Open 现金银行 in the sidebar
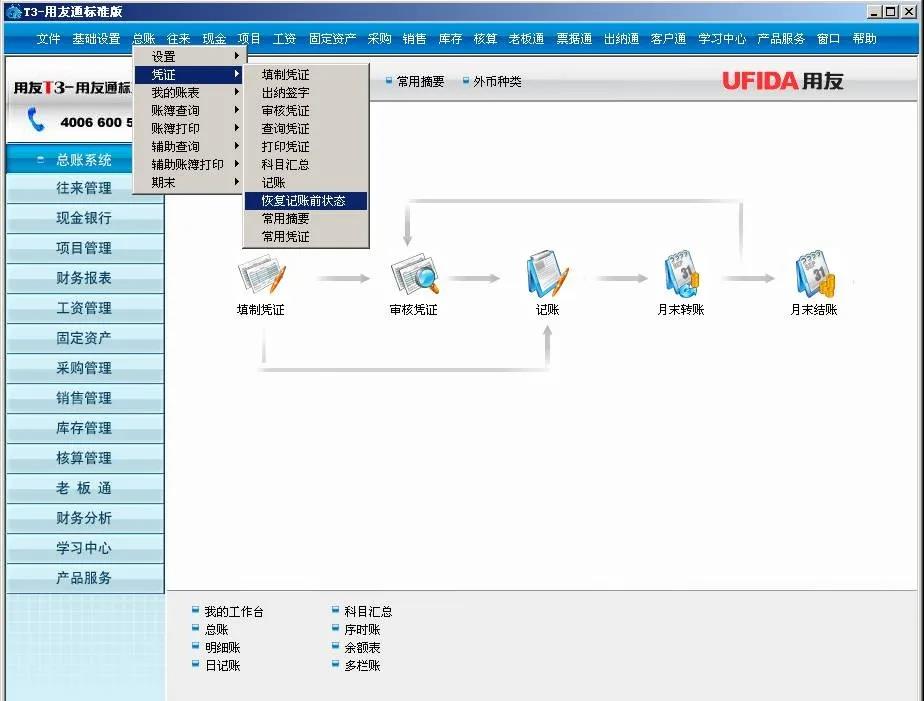The image size is (924, 701). pos(85,219)
